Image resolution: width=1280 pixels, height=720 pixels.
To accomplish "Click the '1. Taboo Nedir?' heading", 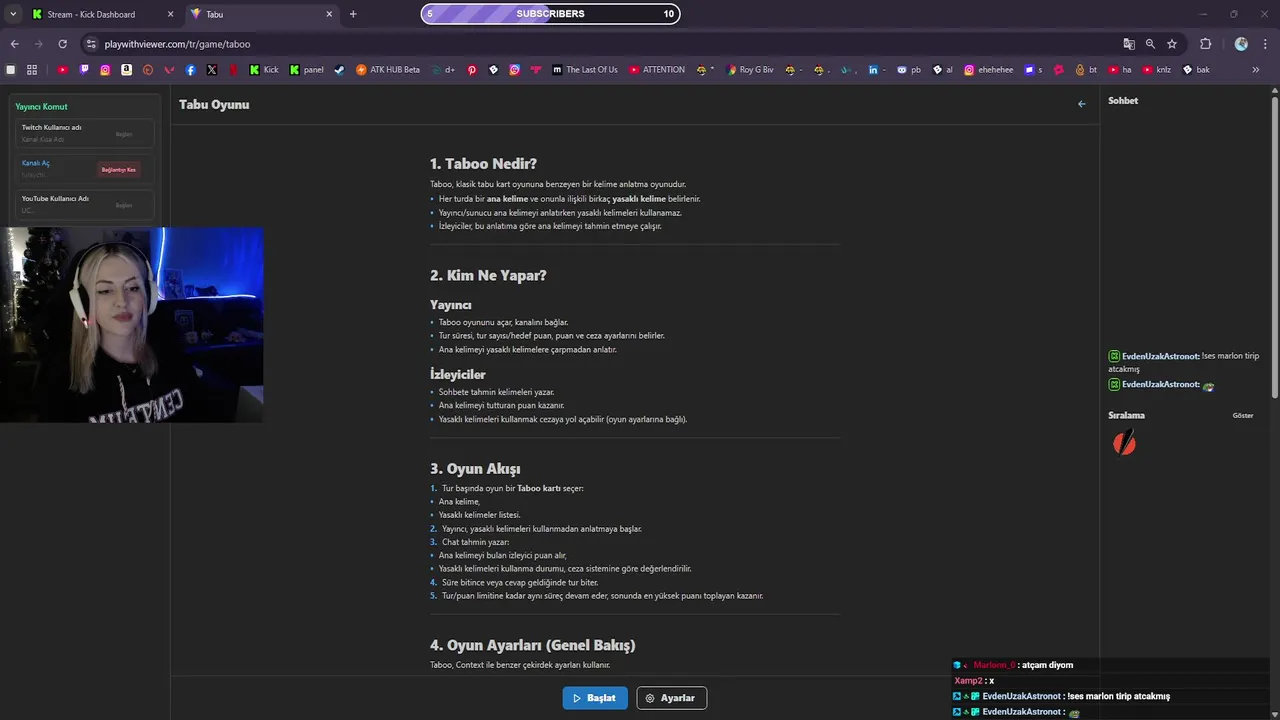I will (x=483, y=164).
